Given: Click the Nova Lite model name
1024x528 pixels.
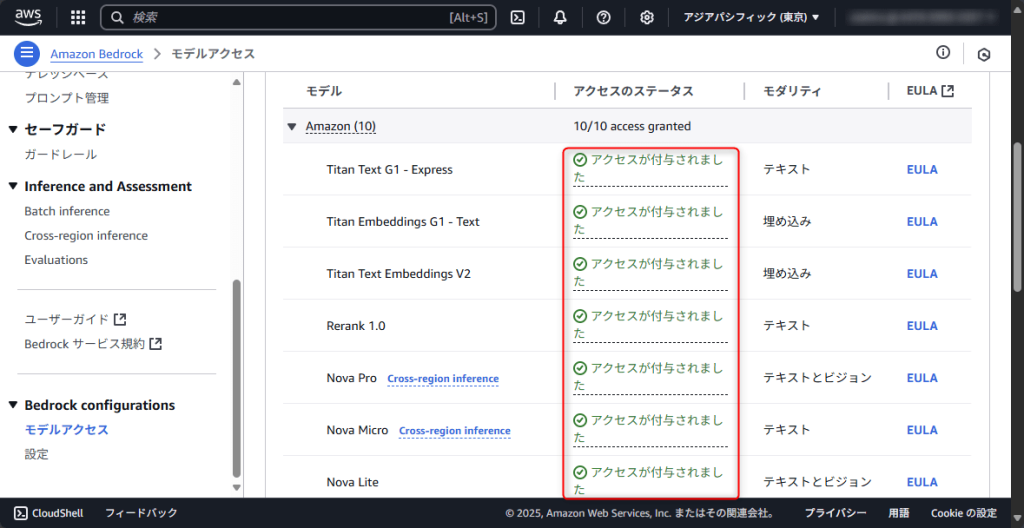Looking at the screenshot, I should click(353, 482).
